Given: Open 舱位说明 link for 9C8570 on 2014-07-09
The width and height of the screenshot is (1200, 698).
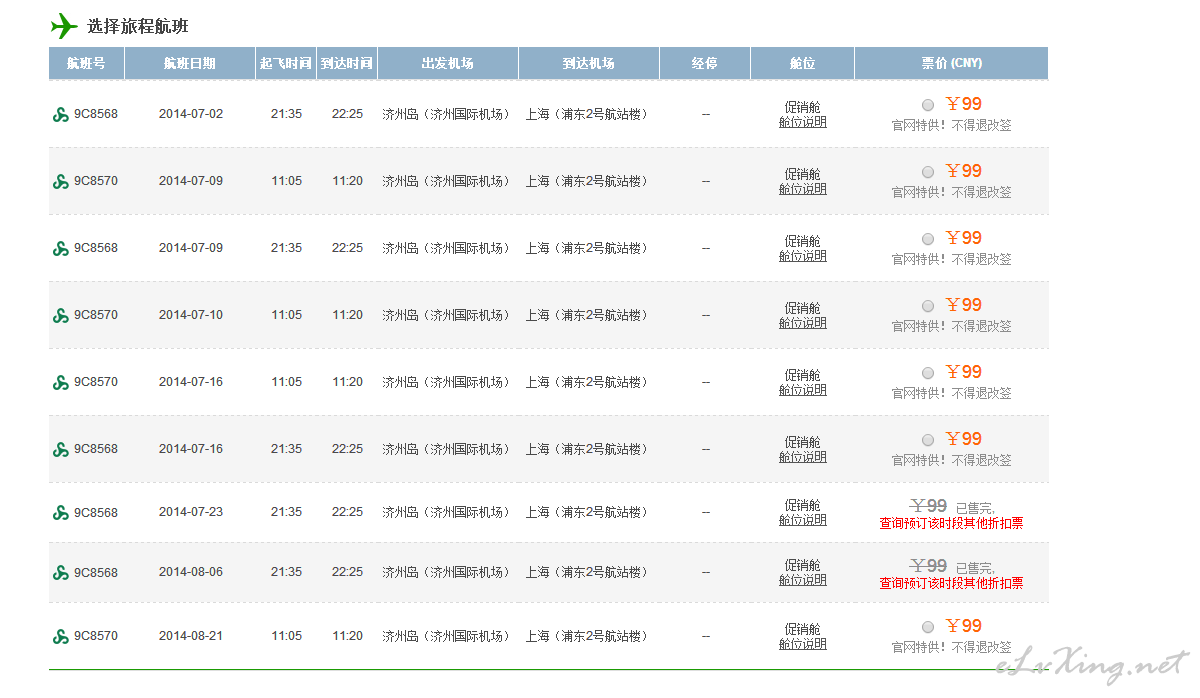Looking at the screenshot, I should pyautogui.click(x=803, y=189).
